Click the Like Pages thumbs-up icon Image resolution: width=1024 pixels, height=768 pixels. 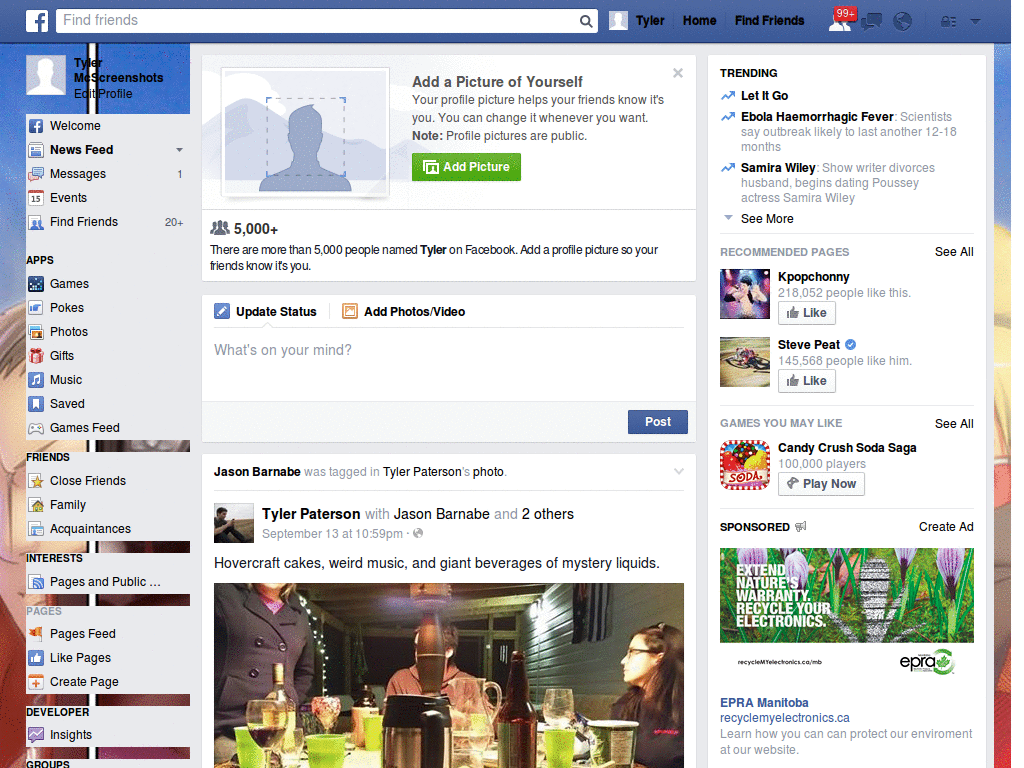pyautogui.click(x=36, y=658)
